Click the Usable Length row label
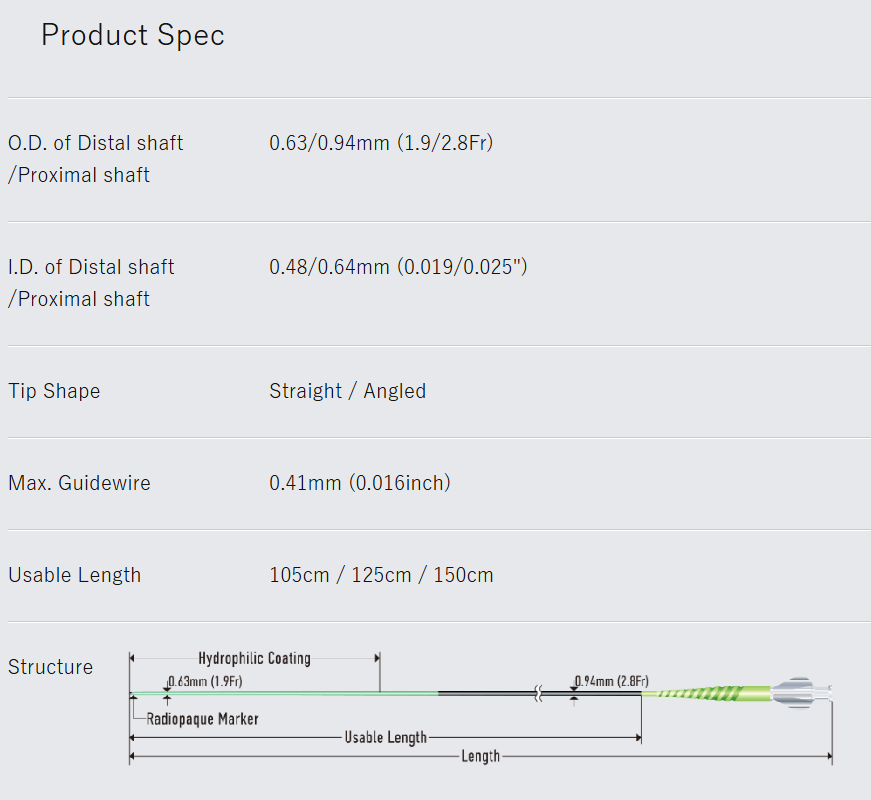The image size is (871, 800). point(74,575)
